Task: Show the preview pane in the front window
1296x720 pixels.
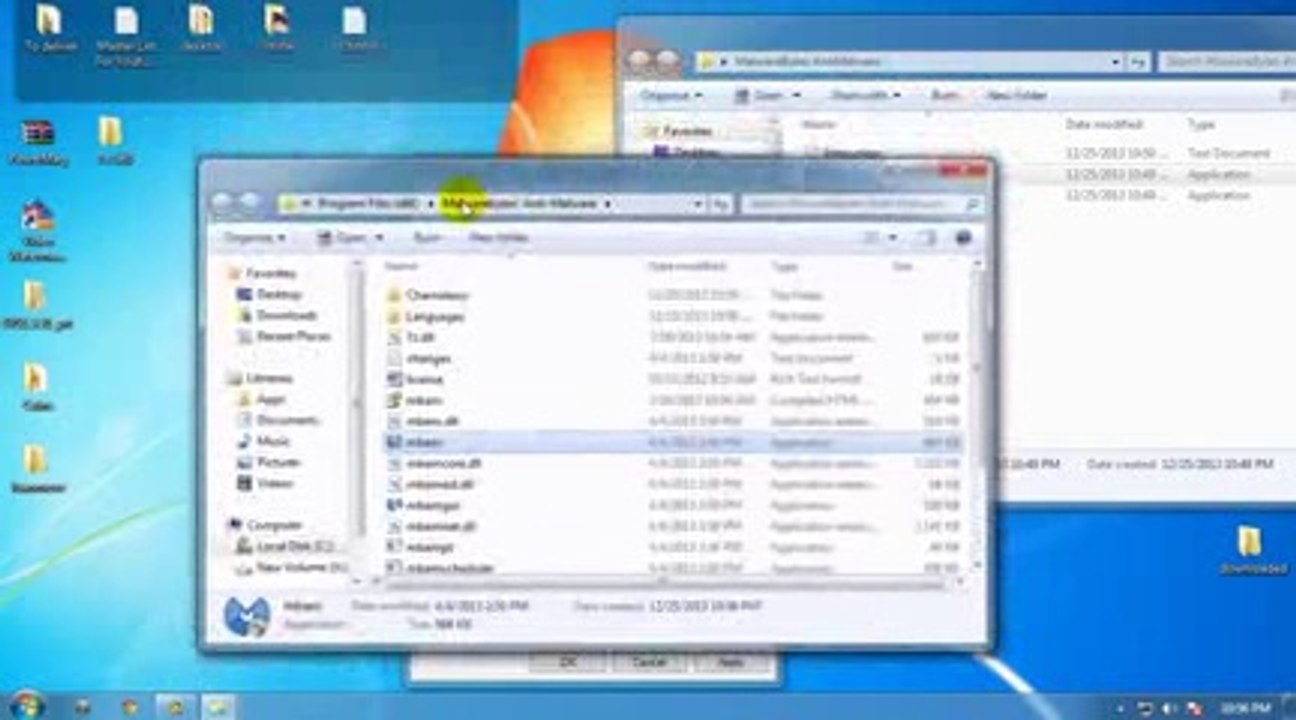Action: (927, 238)
